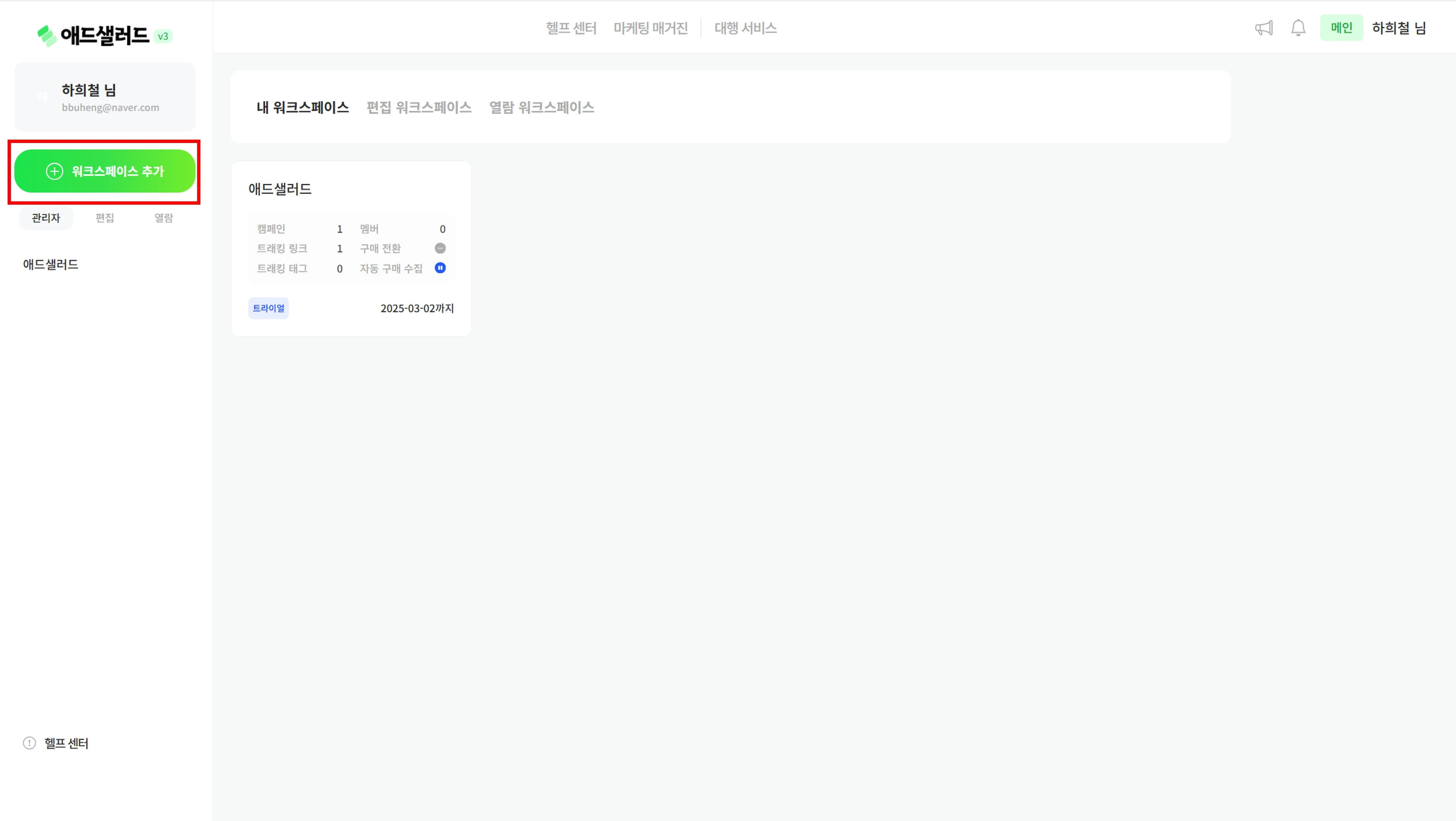Select the 관리자 sidebar filter
The image size is (1456, 821).
46,218
